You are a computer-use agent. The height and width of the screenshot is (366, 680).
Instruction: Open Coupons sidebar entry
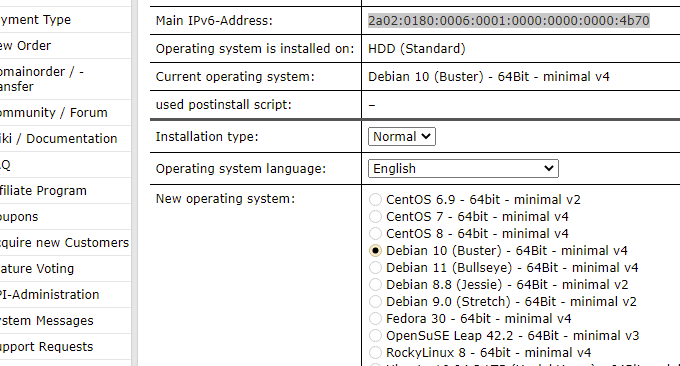click(x=19, y=217)
